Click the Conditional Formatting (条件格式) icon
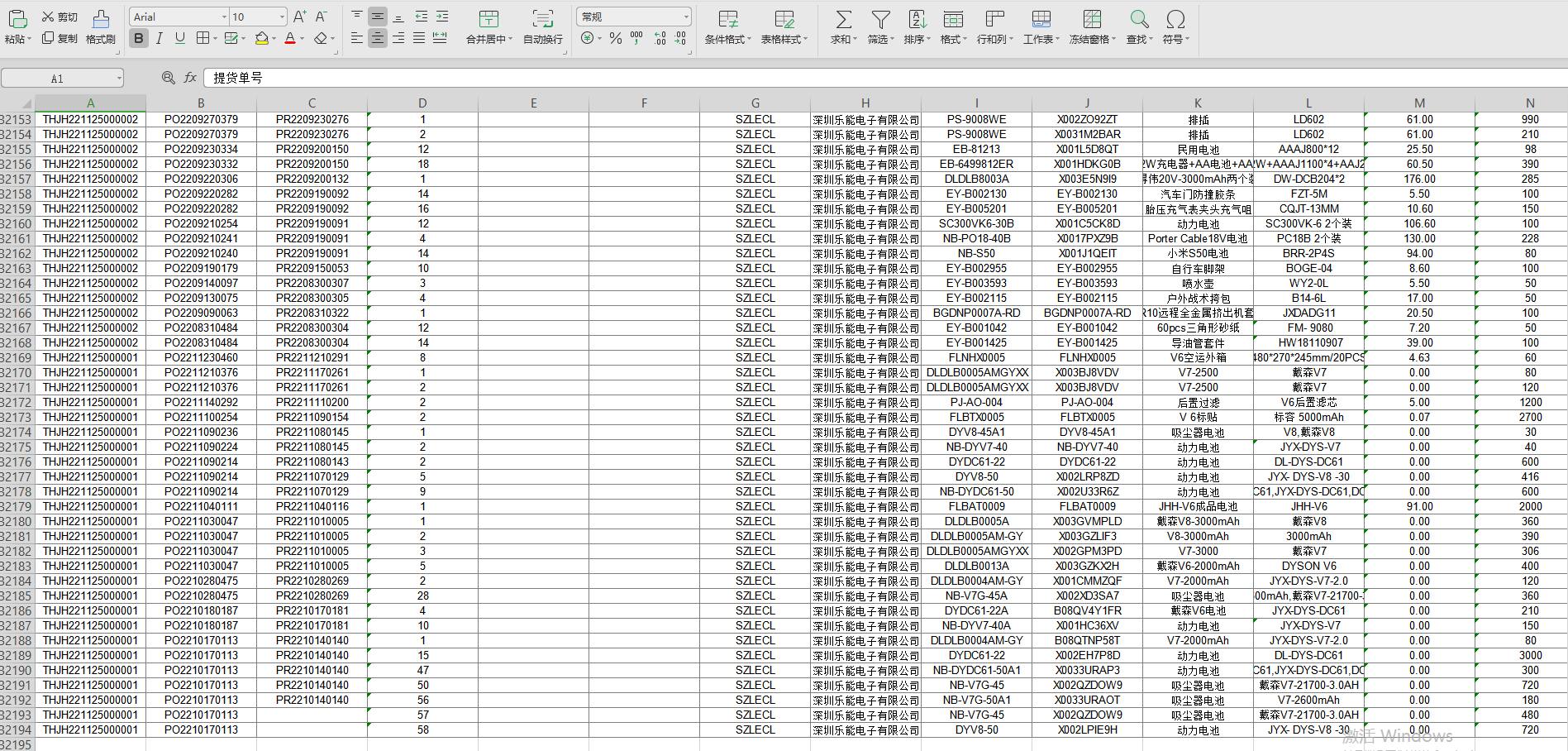The width and height of the screenshot is (1568, 751). 727,19
